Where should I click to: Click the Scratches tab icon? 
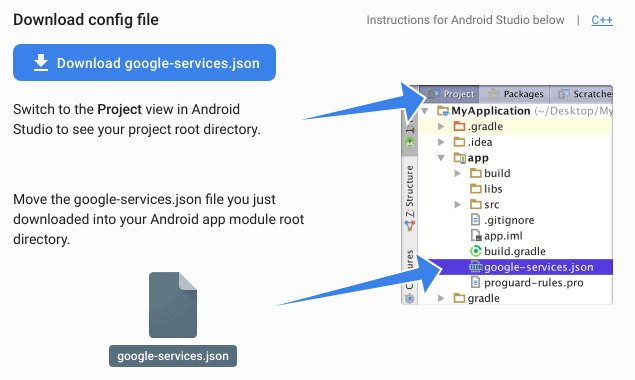click(x=563, y=94)
